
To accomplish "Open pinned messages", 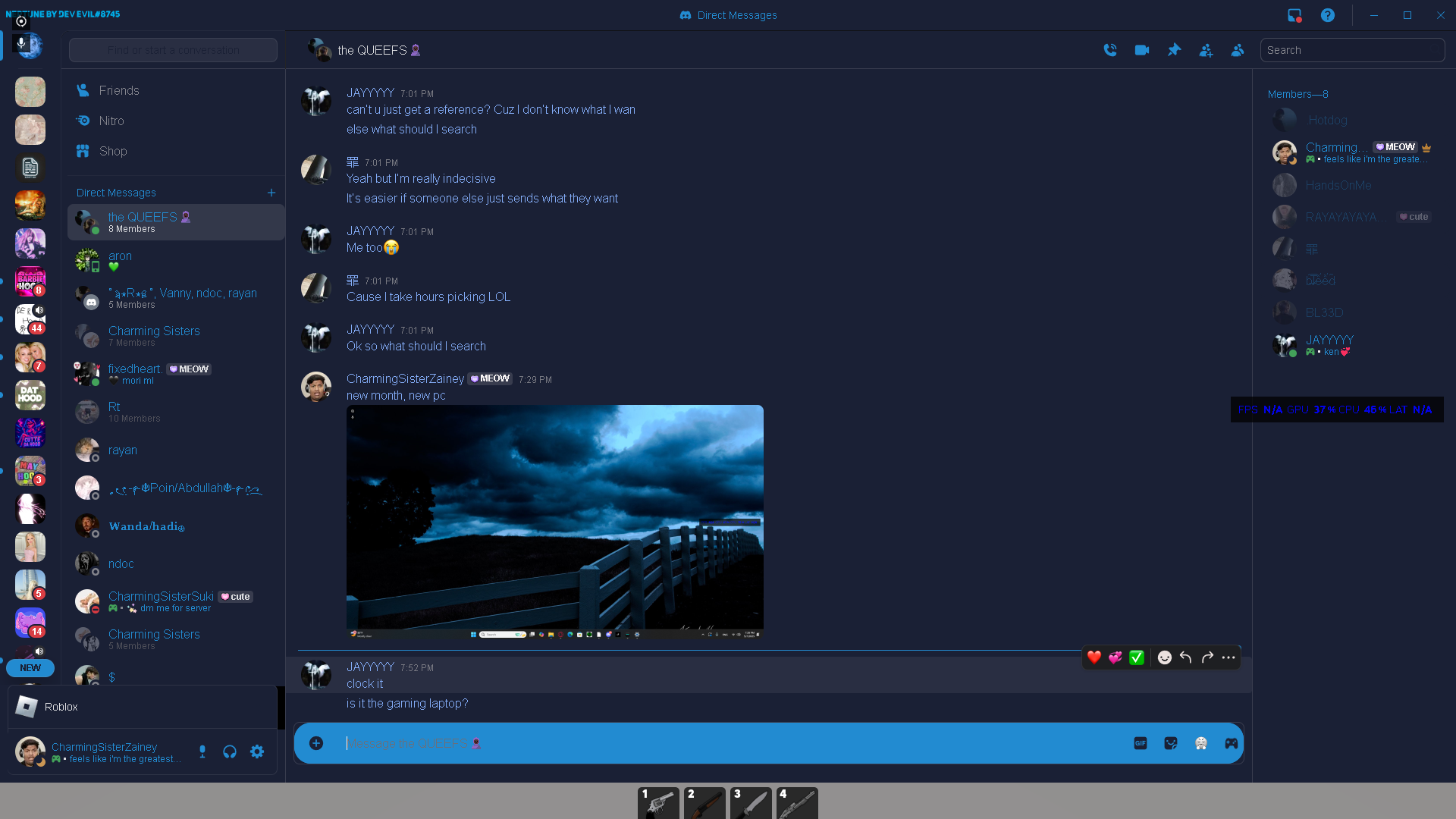I will pyautogui.click(x=1174, y=50).
